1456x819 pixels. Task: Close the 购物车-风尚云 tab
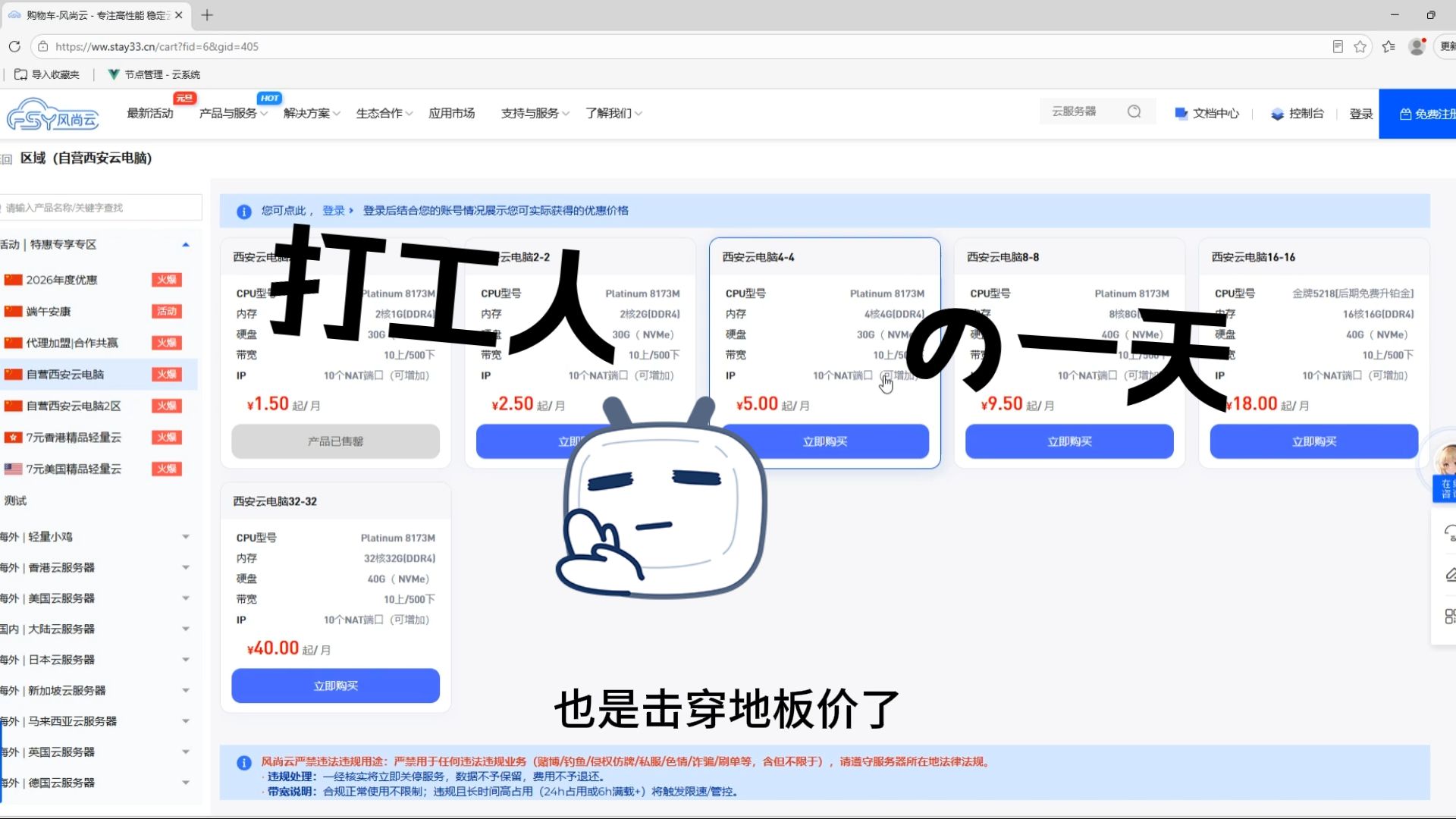coord(179,15)
